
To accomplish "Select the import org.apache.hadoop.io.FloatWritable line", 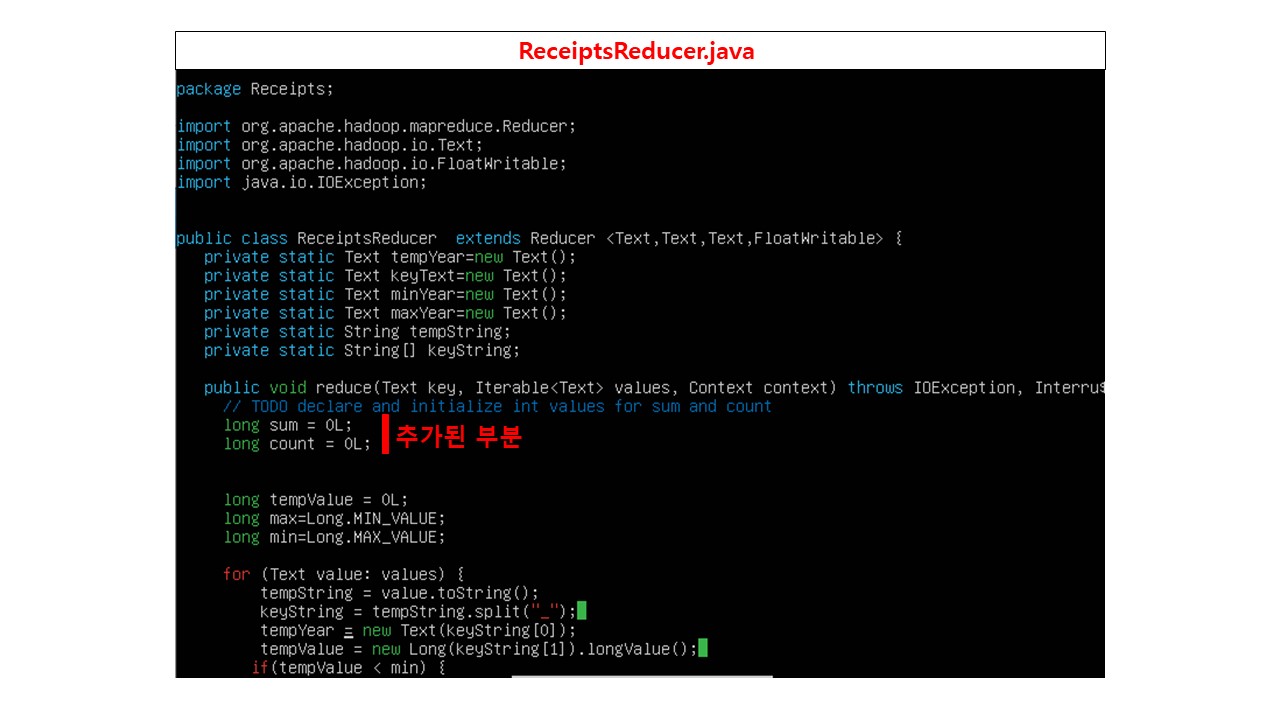I will [372, 164].
